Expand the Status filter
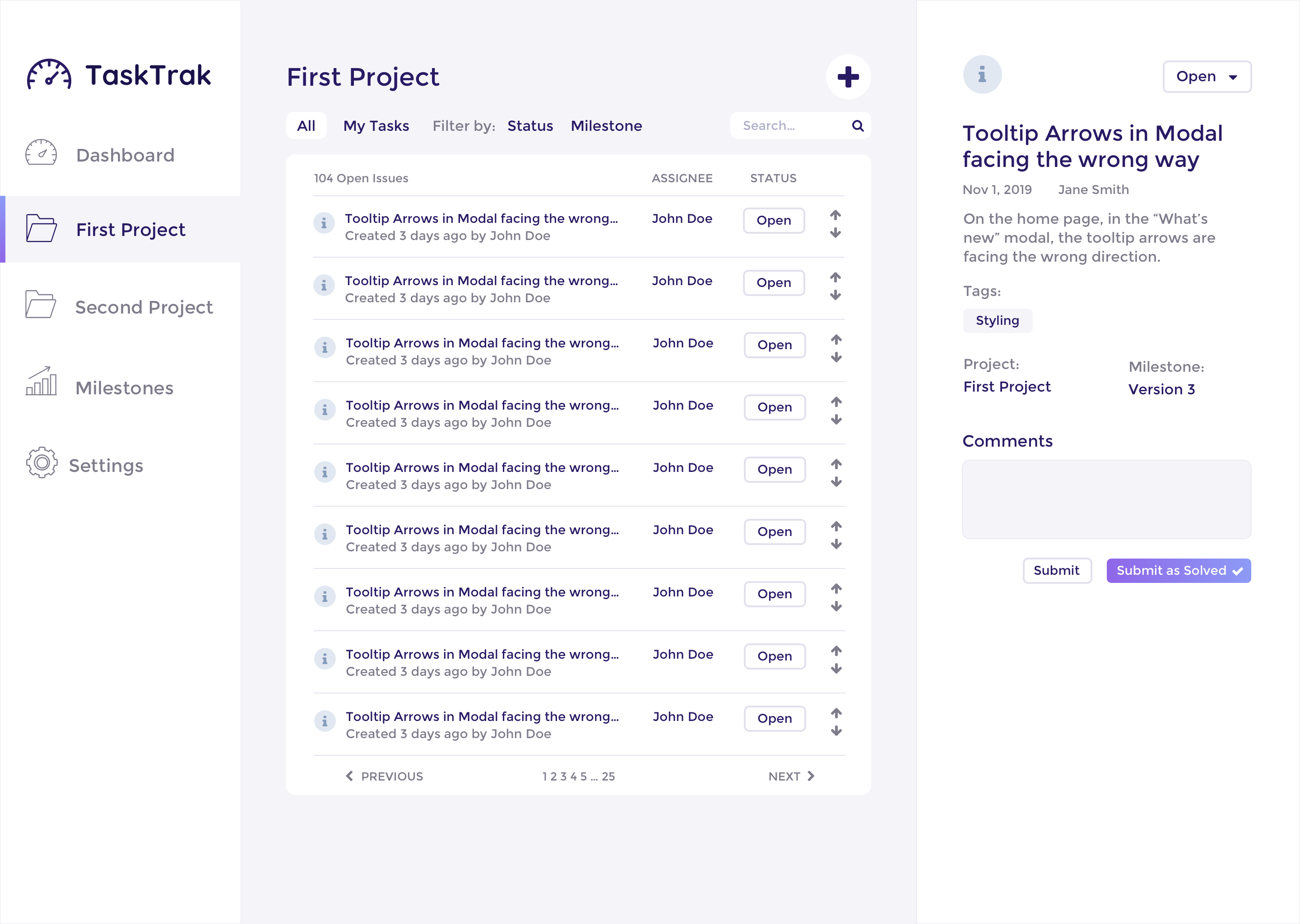 click(x=530, y=126)
